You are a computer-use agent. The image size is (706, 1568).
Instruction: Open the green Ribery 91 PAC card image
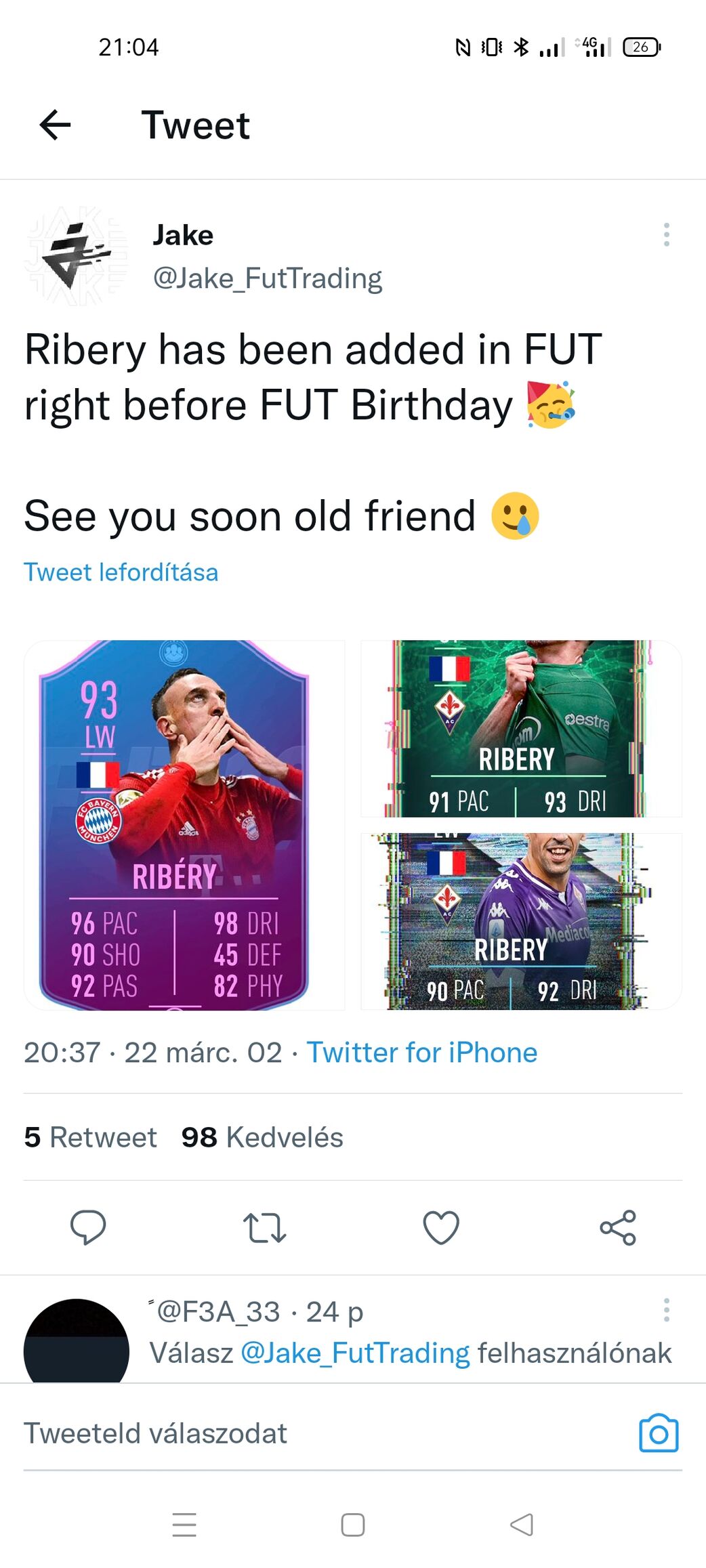521,729
